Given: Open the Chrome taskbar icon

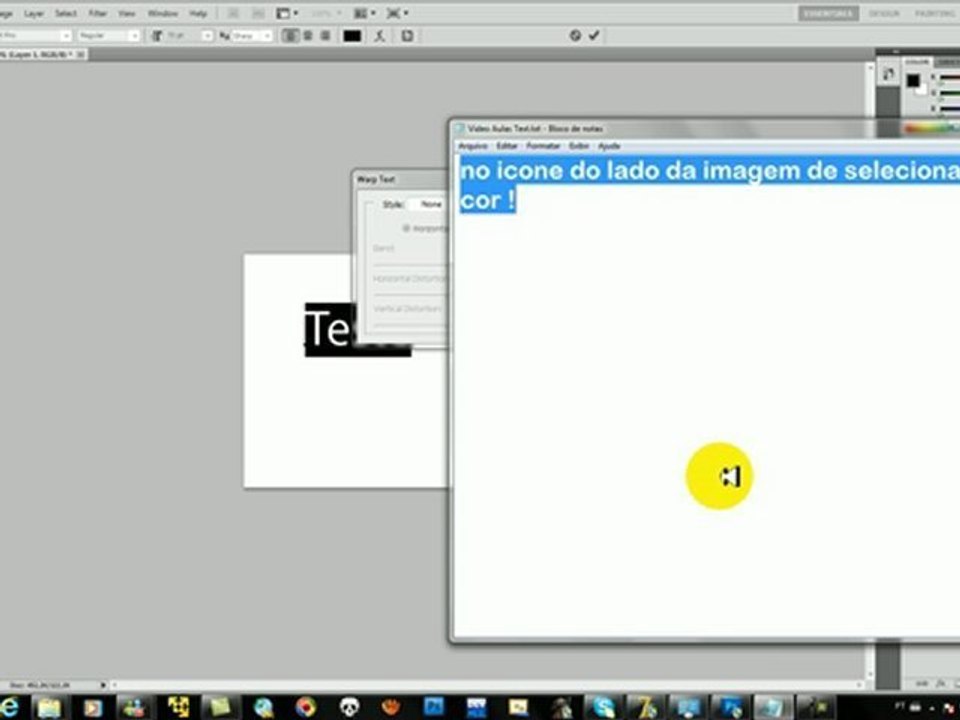Looking at the screenshot, I should [x=306, y=707].
